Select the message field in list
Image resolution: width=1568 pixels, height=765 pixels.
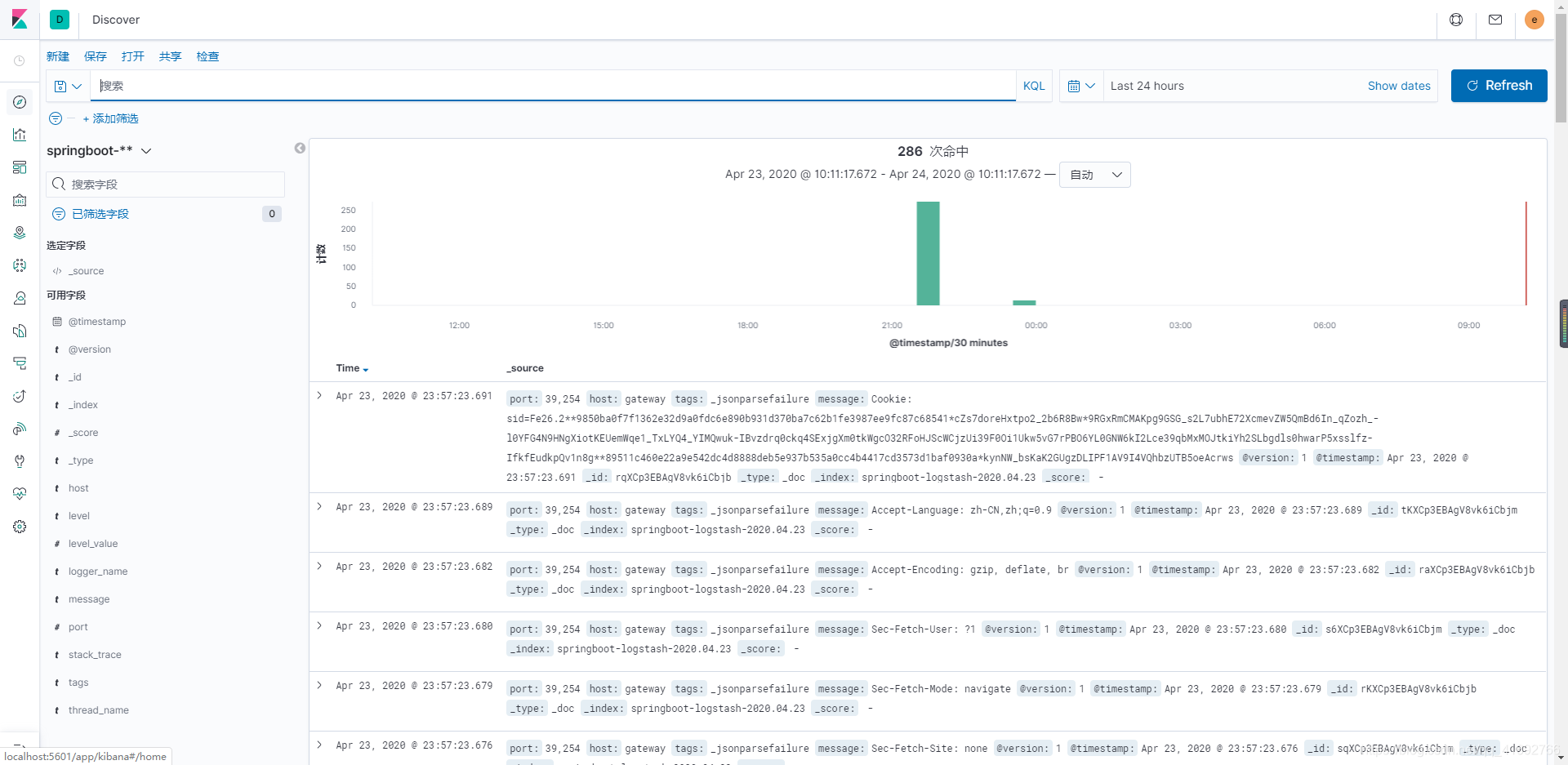pyautogui.click(x=89, y=599)
